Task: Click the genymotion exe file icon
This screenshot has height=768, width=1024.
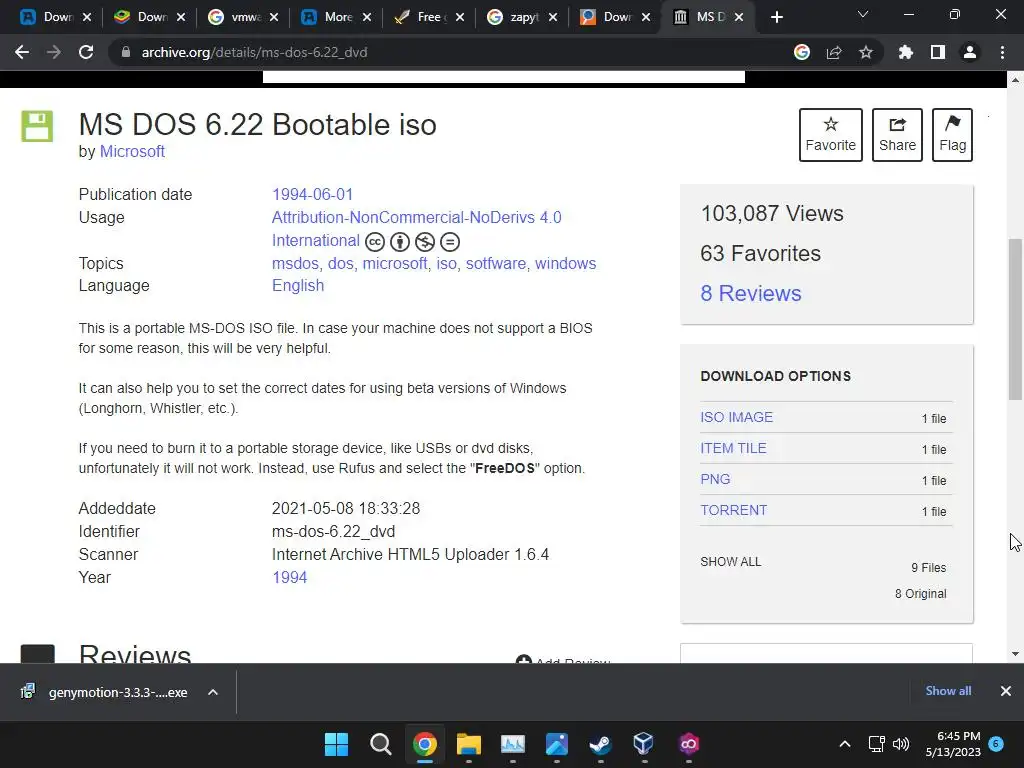Action: 27,691
